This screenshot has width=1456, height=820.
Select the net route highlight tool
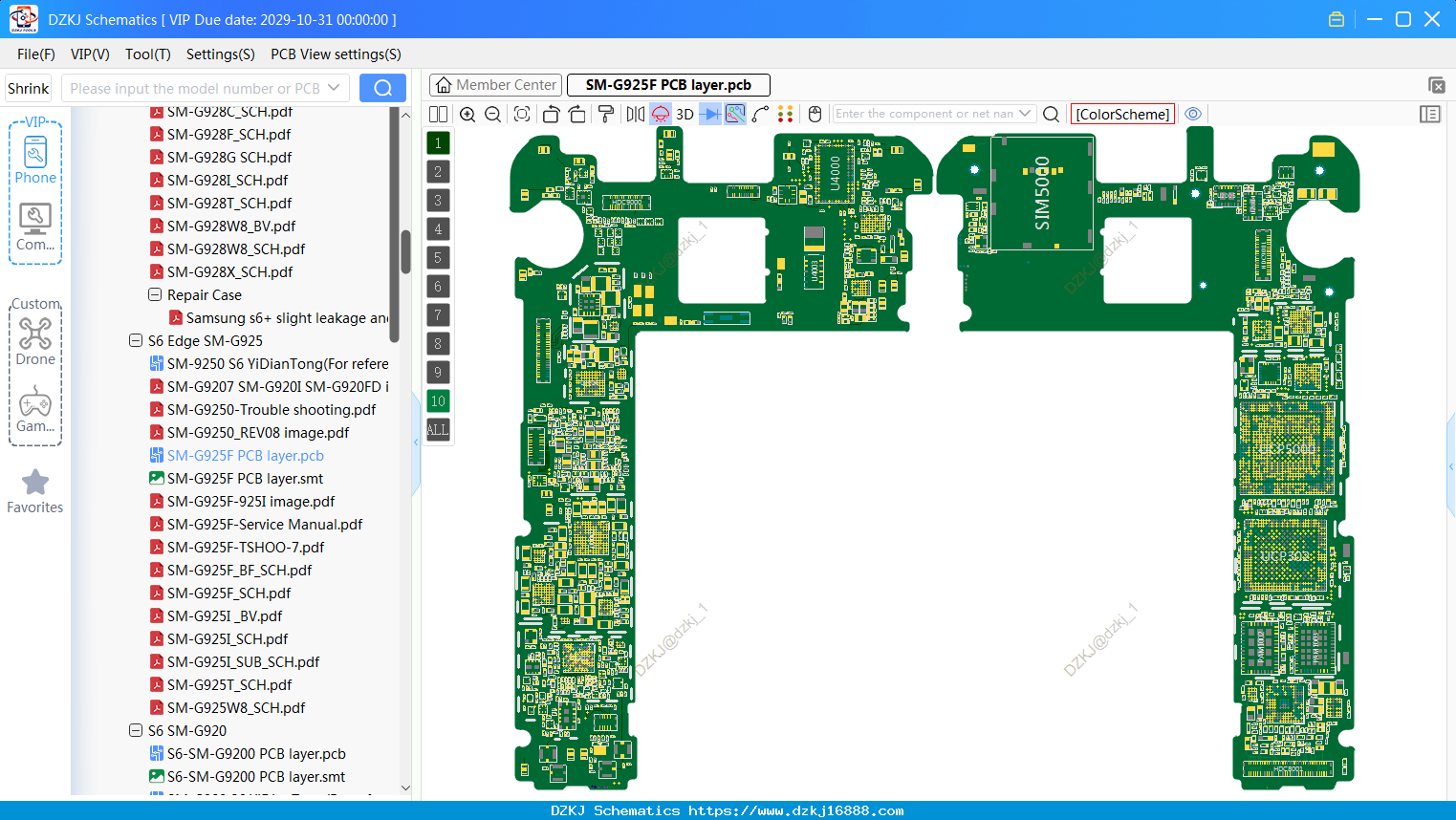click(x=735, y=114)
